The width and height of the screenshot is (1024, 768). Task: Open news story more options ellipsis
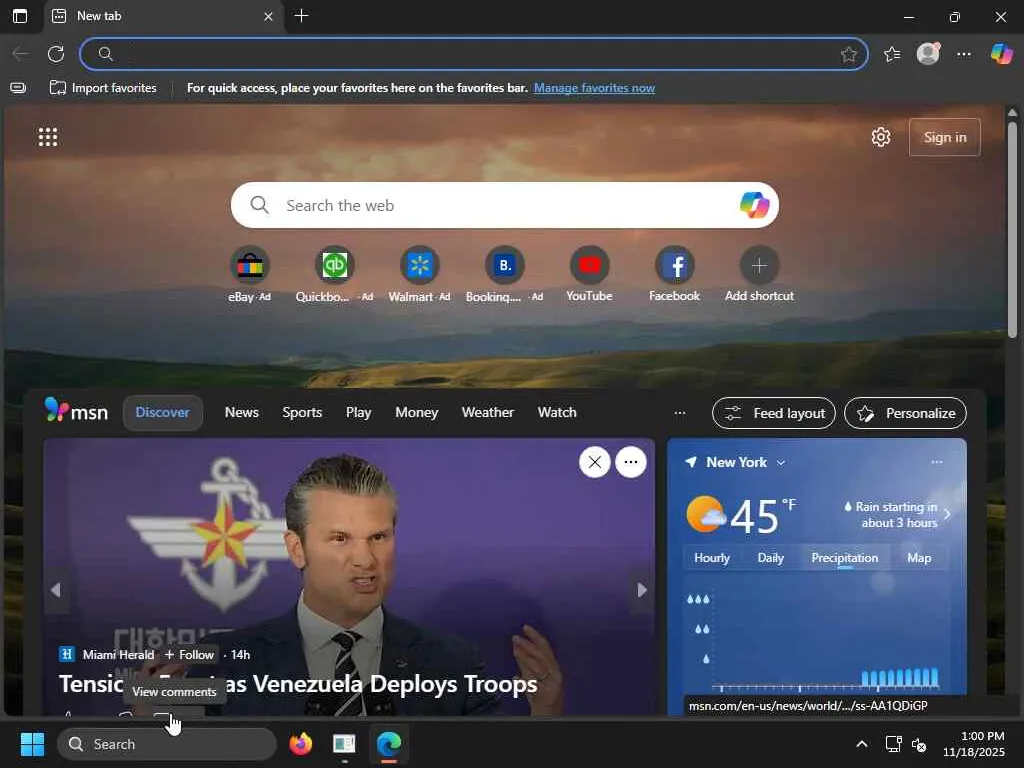point(631,462)
